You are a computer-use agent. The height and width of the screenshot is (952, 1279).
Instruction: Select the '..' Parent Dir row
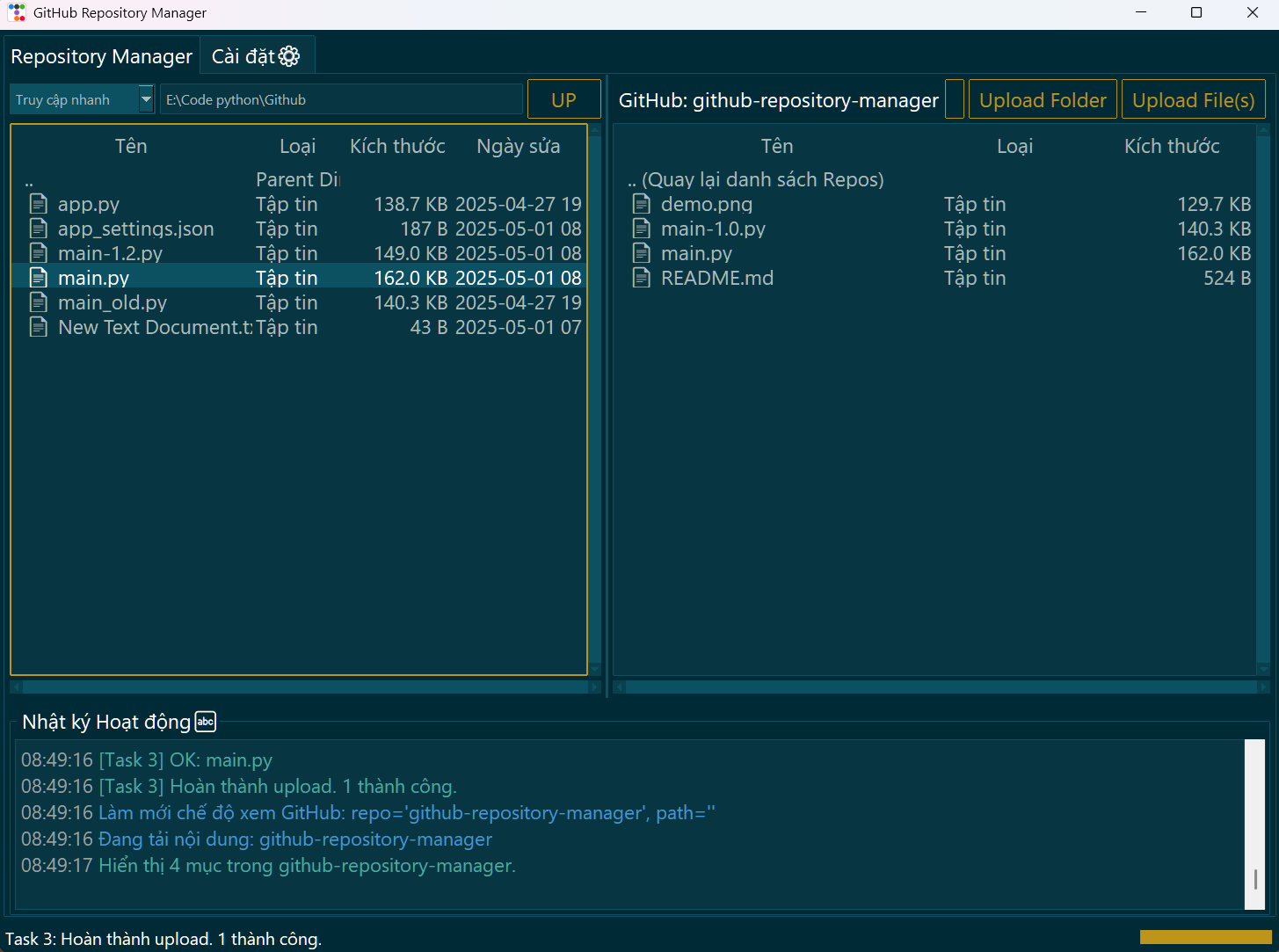click(299, 179)
